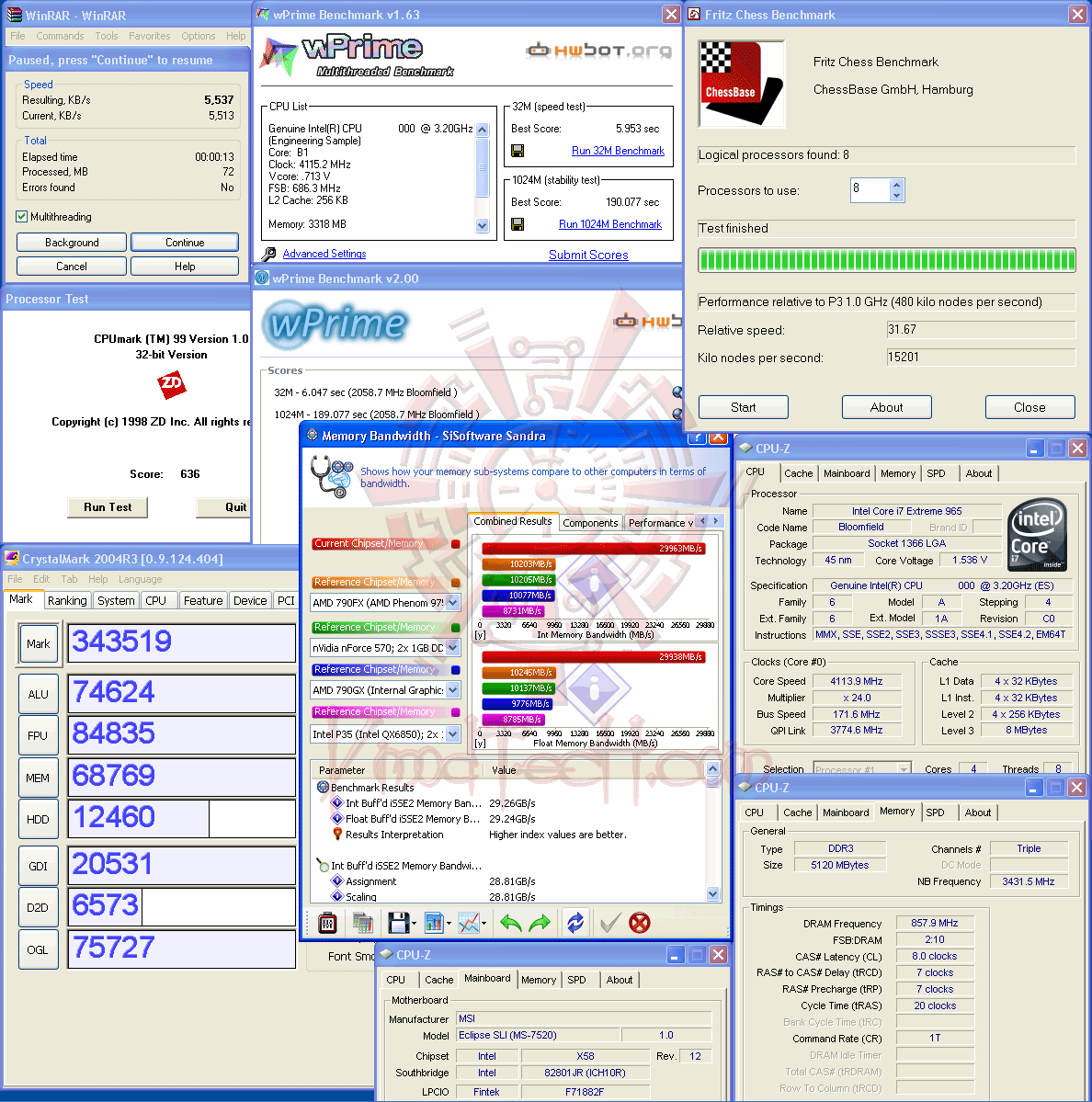
Task: Click Processors to use input field
Action: (x=870, y=189)
